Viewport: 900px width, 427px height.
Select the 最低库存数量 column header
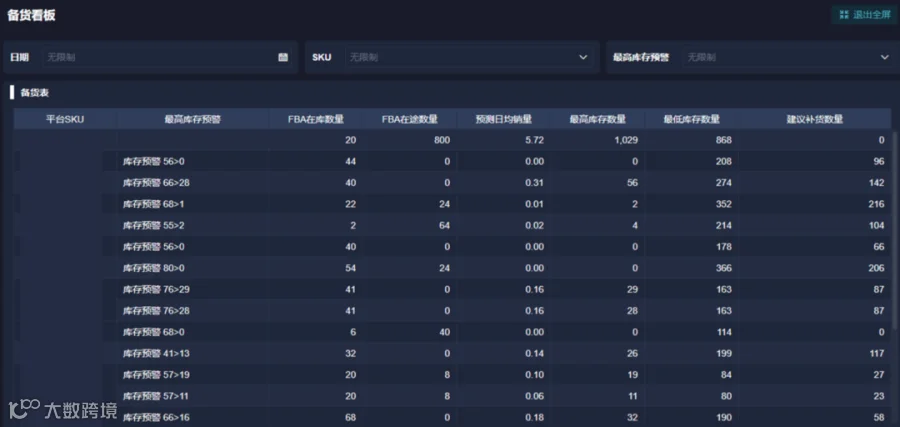[692, 119]
